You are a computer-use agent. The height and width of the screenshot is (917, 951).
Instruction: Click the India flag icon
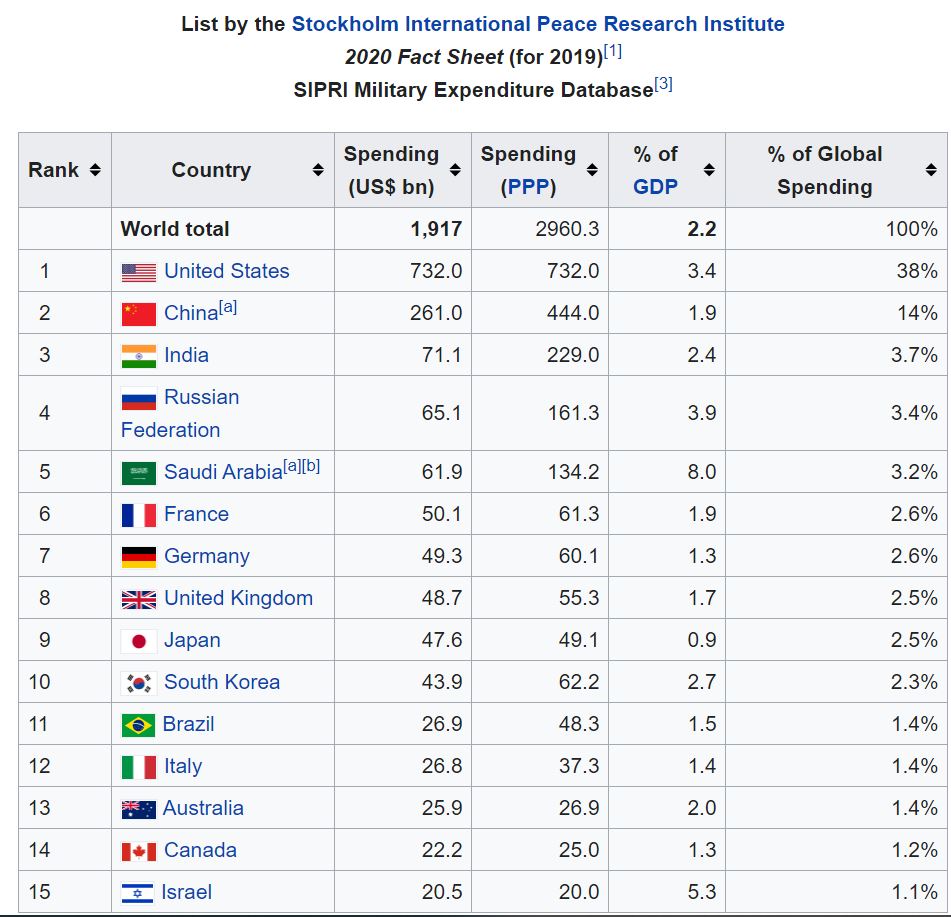(138, 356)
